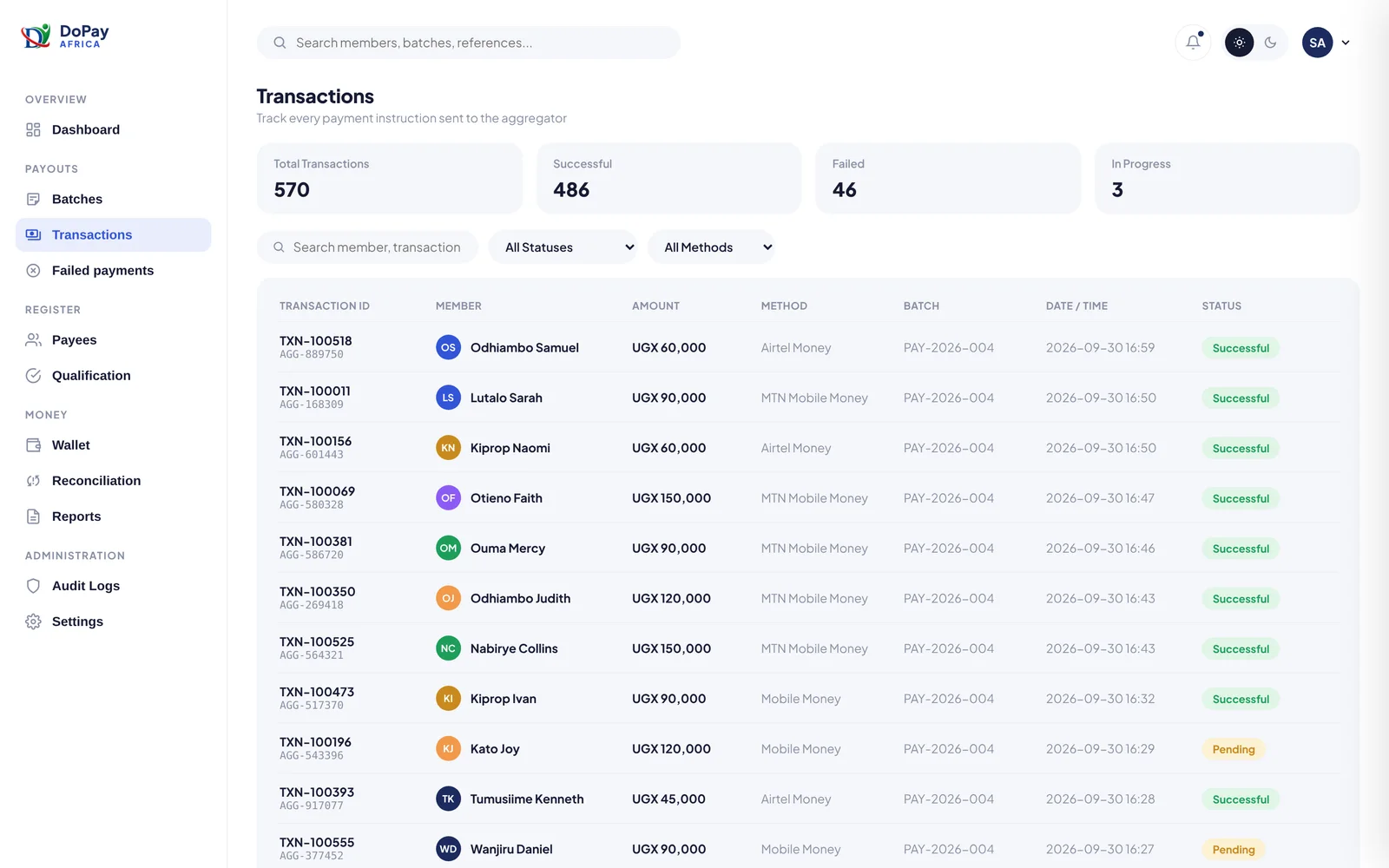Expand the user account chevron
The image size is (1389, 868).
pyautogui.click(x=1346, y=43)
